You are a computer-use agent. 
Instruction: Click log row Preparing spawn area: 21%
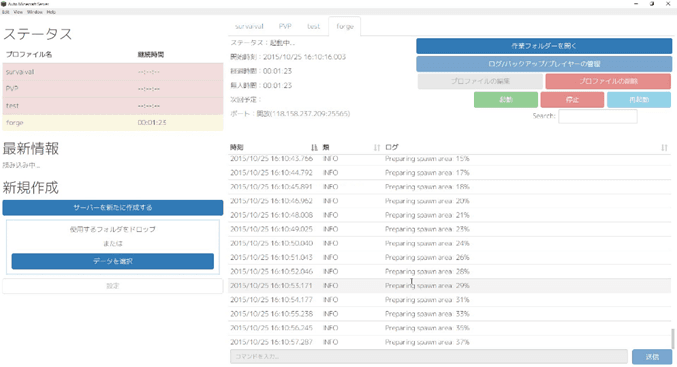tap(449, 215)
